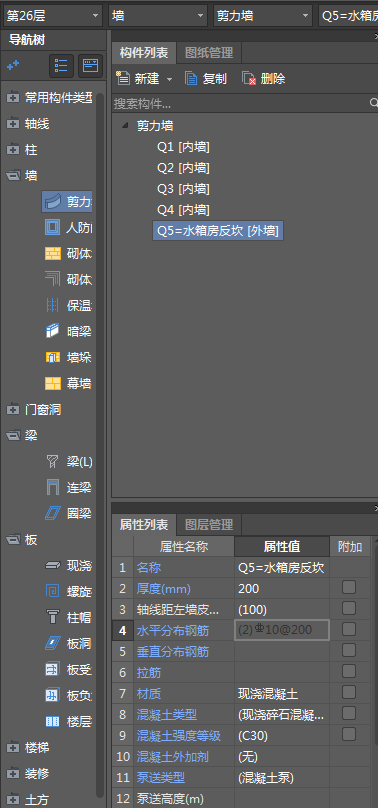Switch to the 属性列表 tab
This screenshot has height=808, width=378.
(x=144, y=525)
